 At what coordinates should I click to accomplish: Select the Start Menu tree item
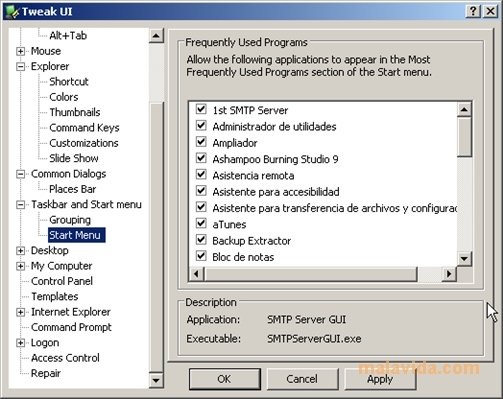[76, 235]
